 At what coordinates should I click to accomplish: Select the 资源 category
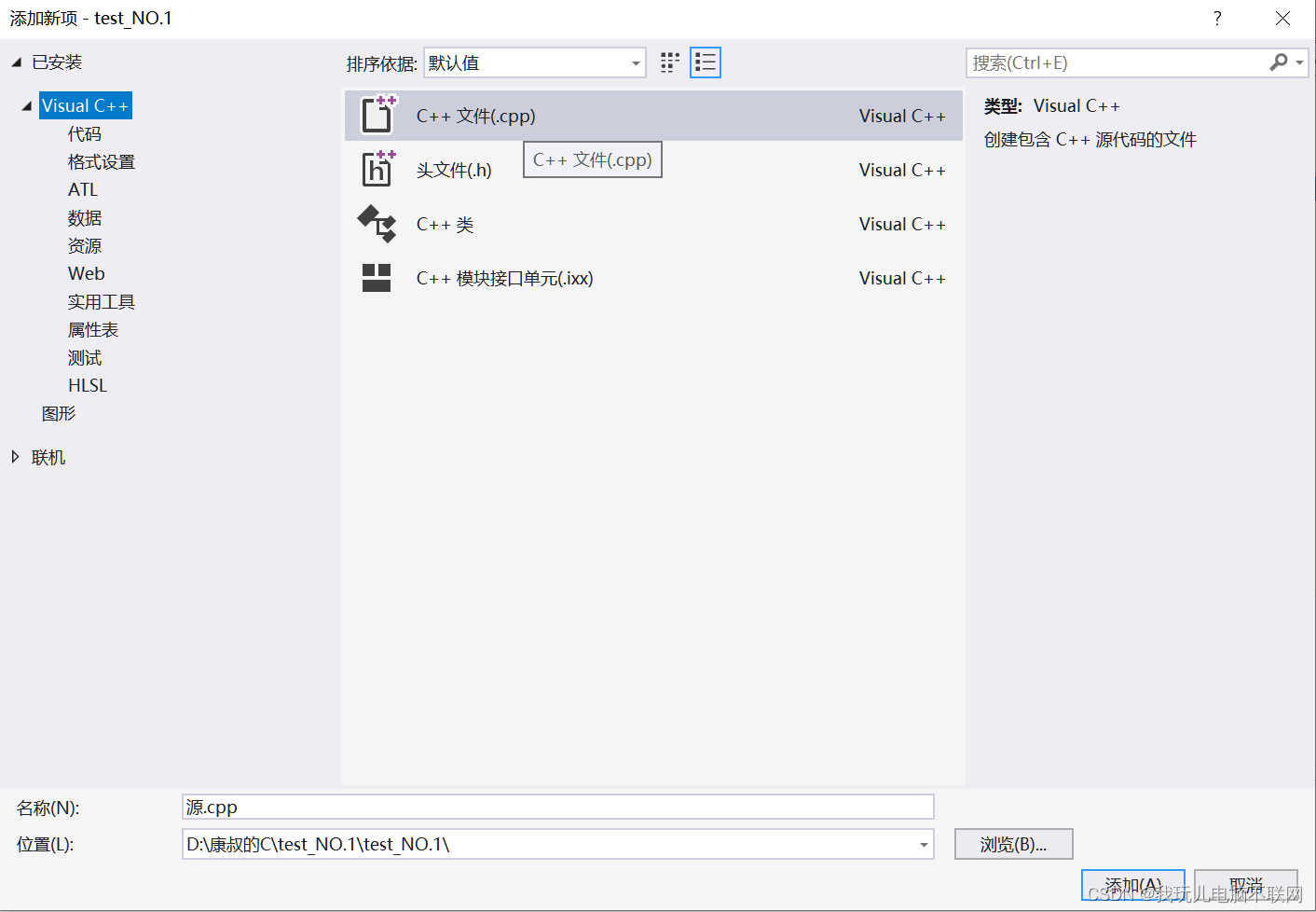click(85, 246)
